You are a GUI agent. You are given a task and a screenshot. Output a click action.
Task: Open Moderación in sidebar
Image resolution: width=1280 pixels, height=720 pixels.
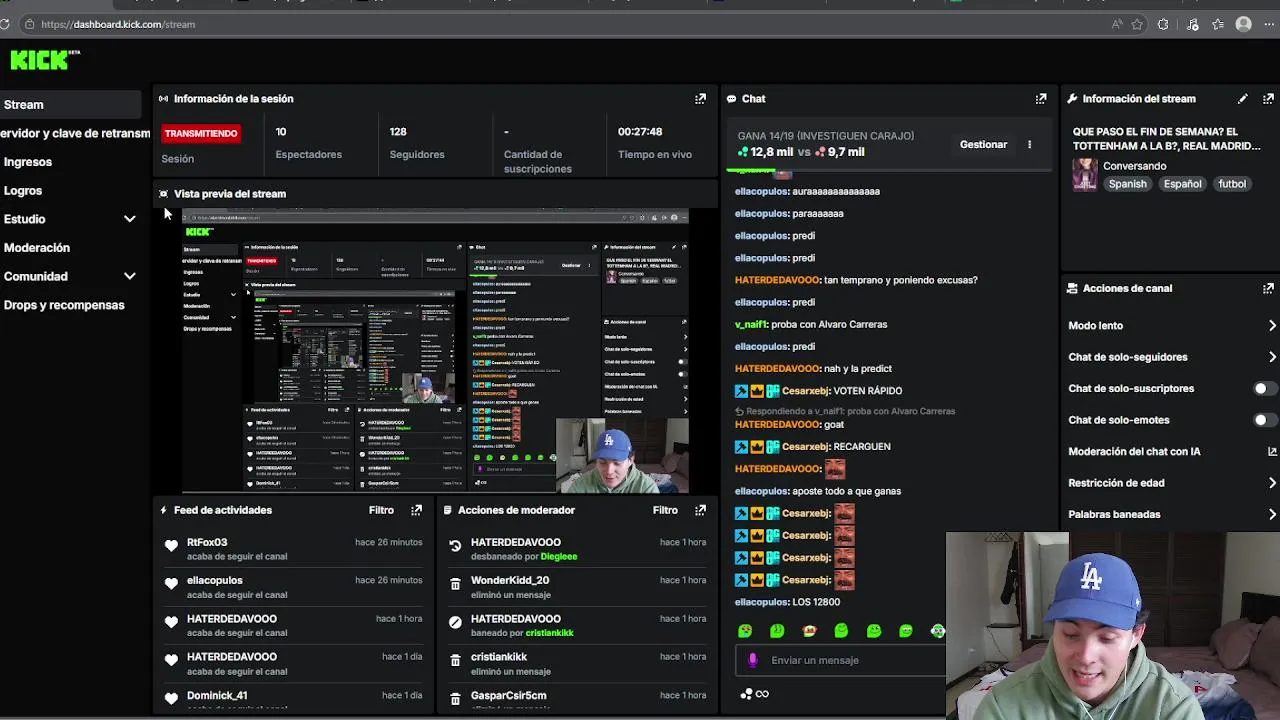(x=37, y=248)
